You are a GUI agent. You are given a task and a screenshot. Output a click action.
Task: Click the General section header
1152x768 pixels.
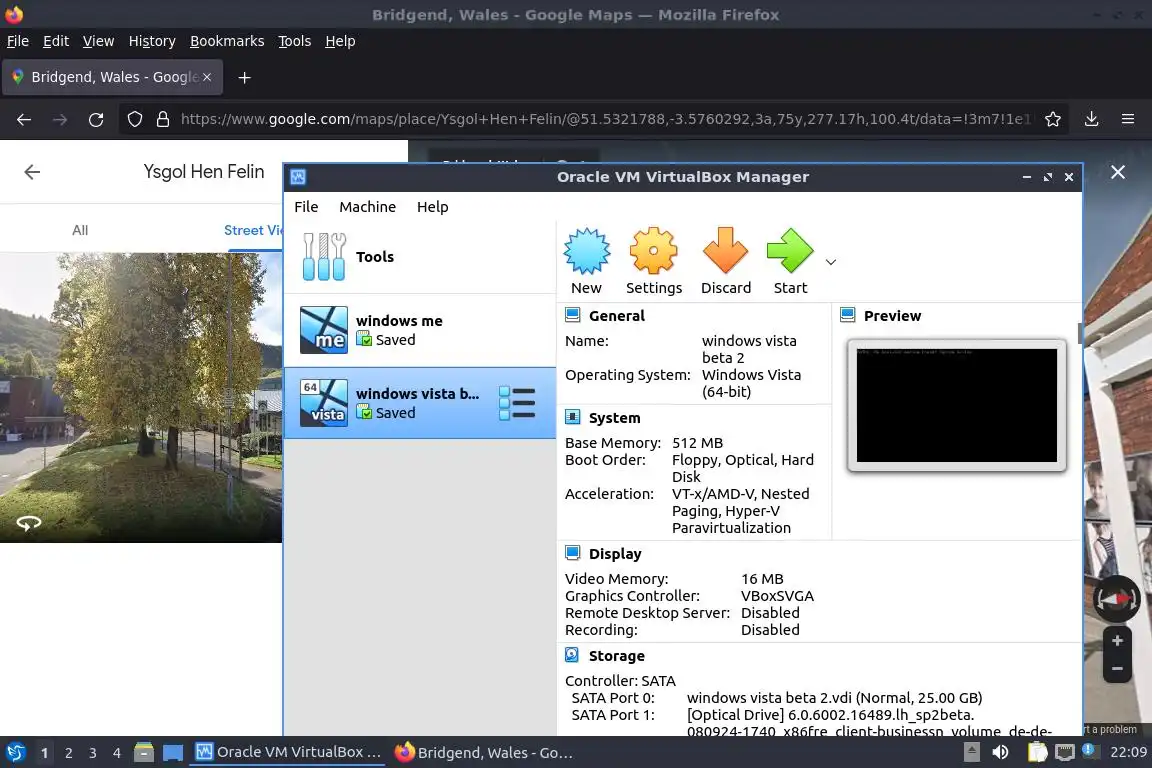tap(616, 316)
